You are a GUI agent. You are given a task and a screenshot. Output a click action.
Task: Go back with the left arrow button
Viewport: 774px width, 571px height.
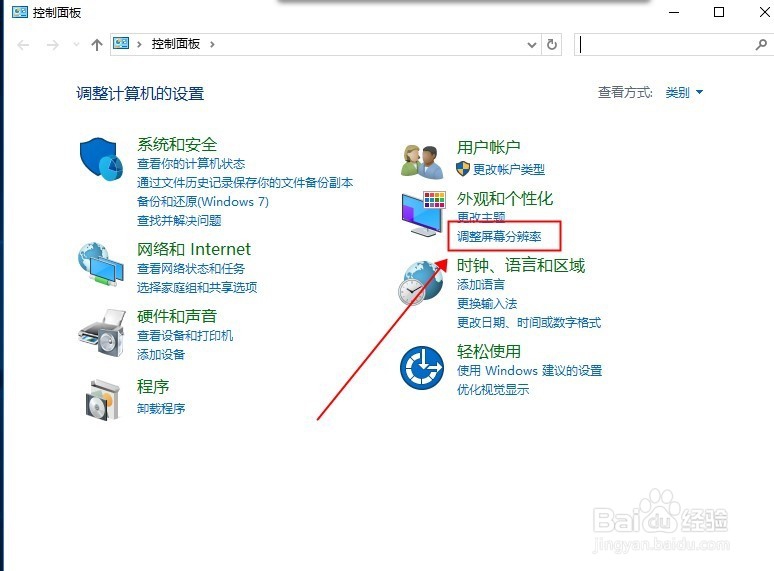click(x=23, y=45)
